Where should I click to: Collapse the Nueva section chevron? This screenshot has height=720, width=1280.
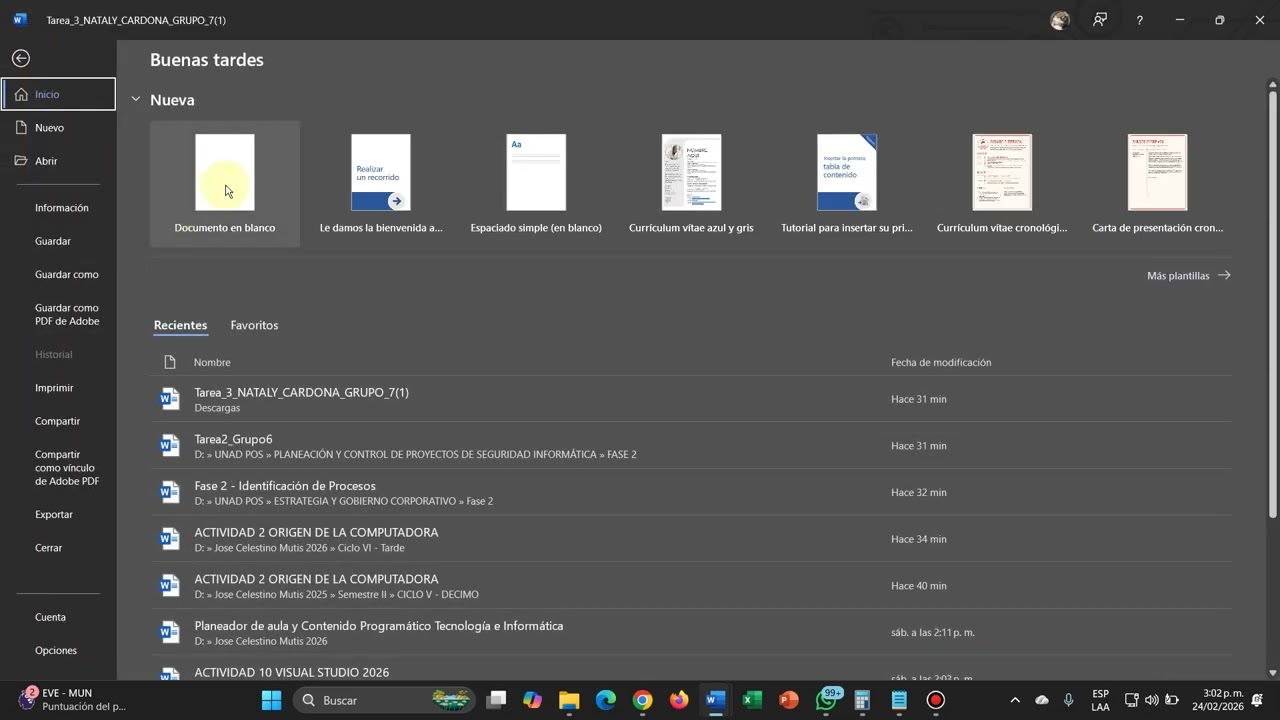point(136,100)
